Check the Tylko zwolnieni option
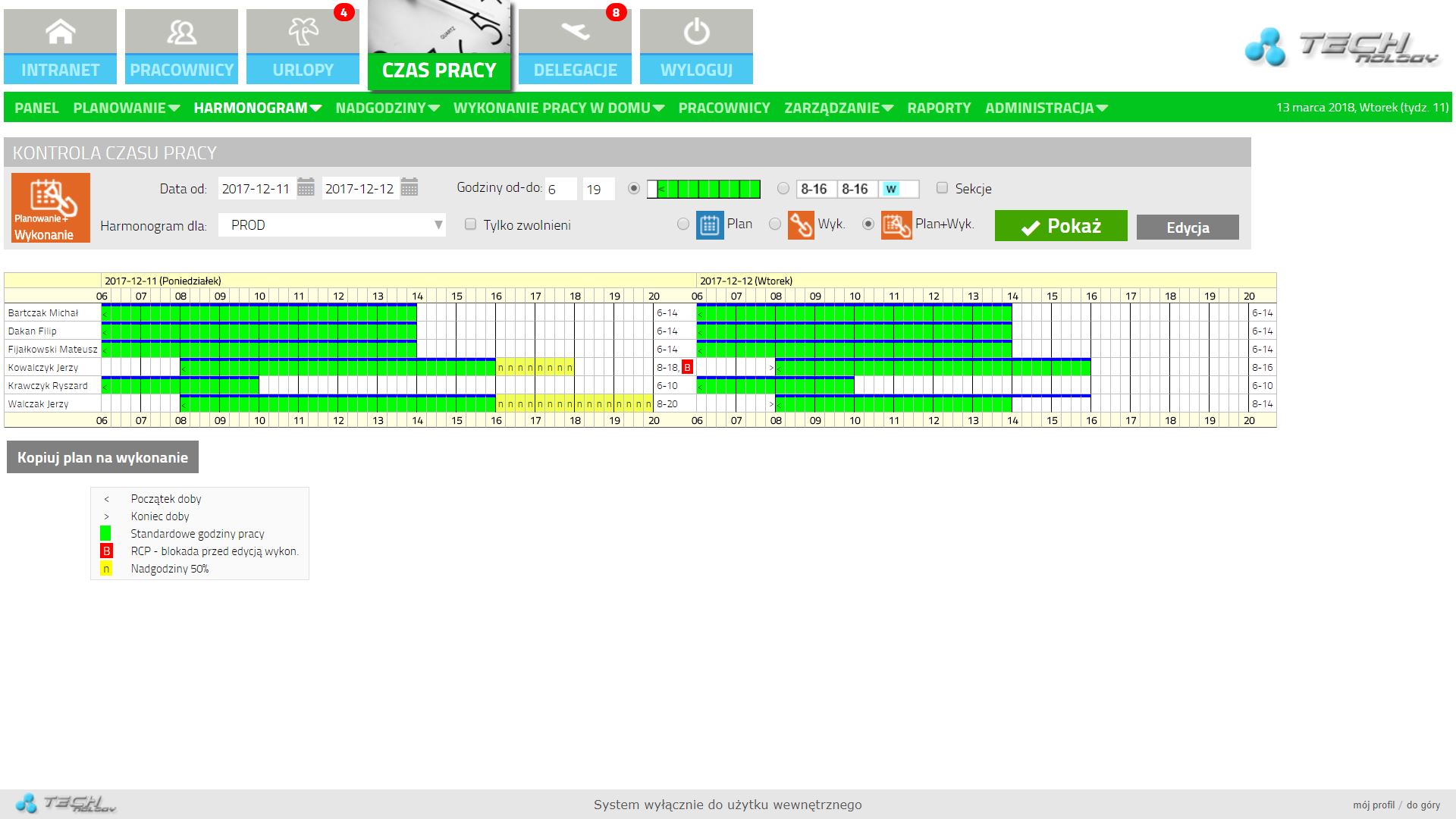 470,224
